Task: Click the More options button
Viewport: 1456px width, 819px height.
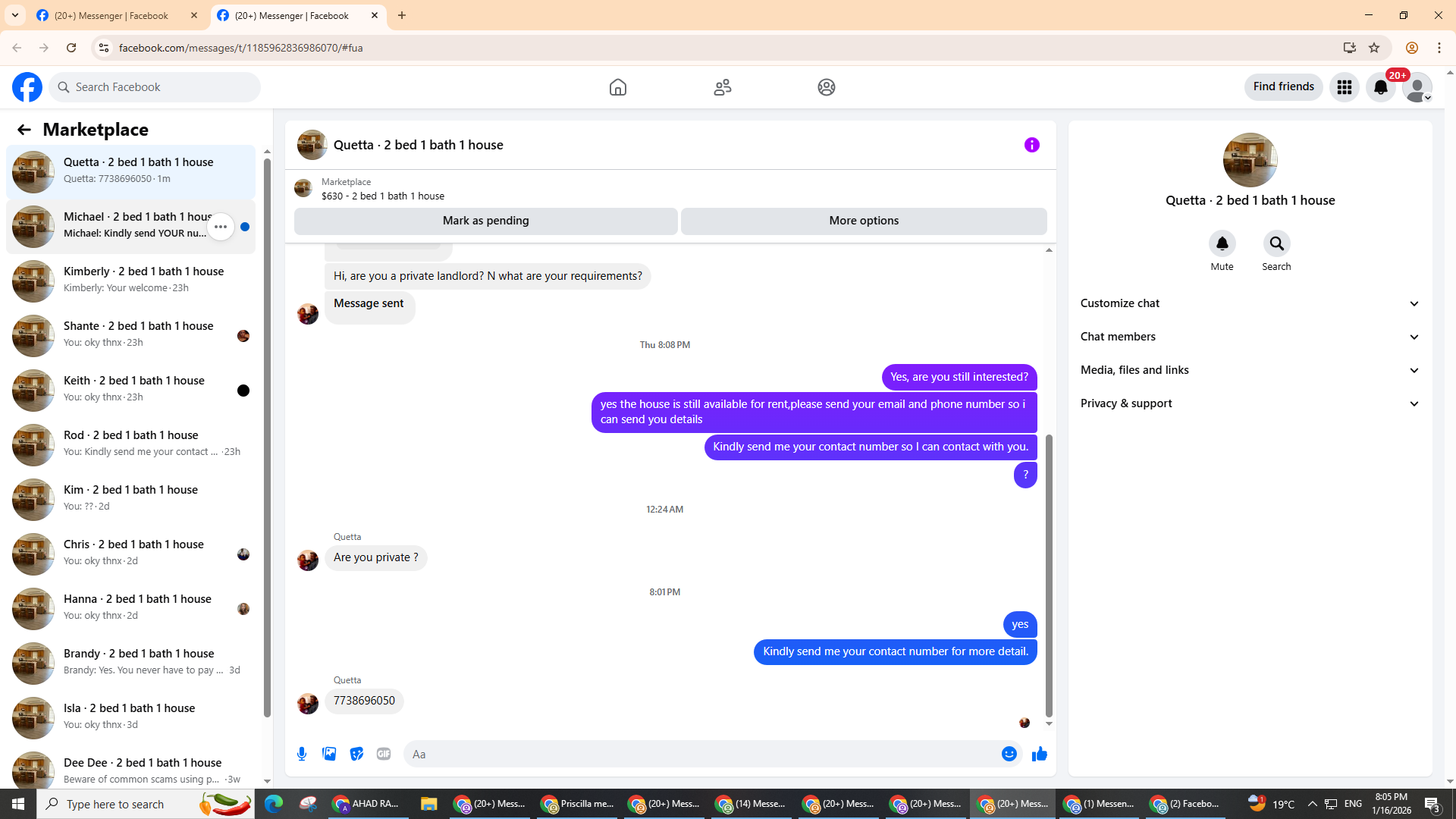Action: (863, 221)
